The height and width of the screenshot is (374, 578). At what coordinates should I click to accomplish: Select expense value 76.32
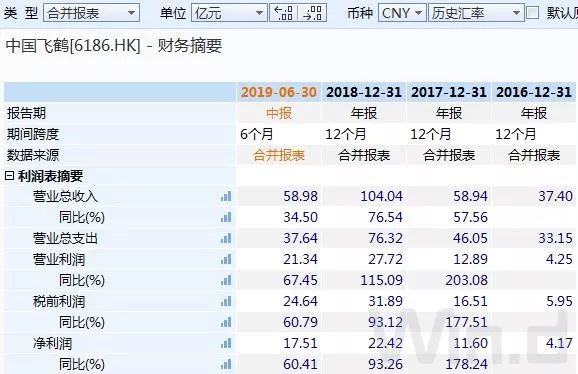click(x=386, y=238)
